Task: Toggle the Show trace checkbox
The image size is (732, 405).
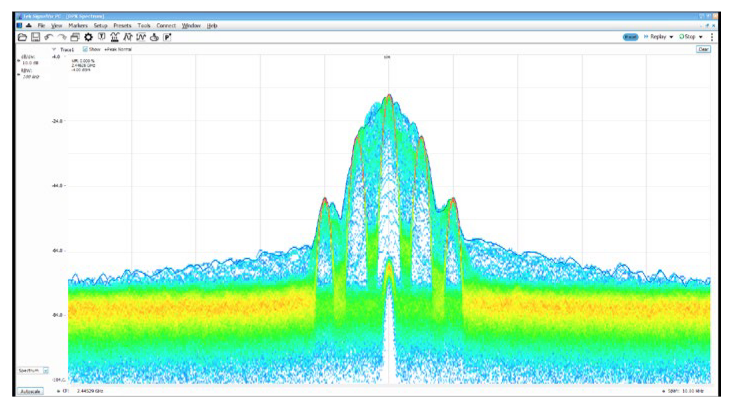Action: coord(85,49)
